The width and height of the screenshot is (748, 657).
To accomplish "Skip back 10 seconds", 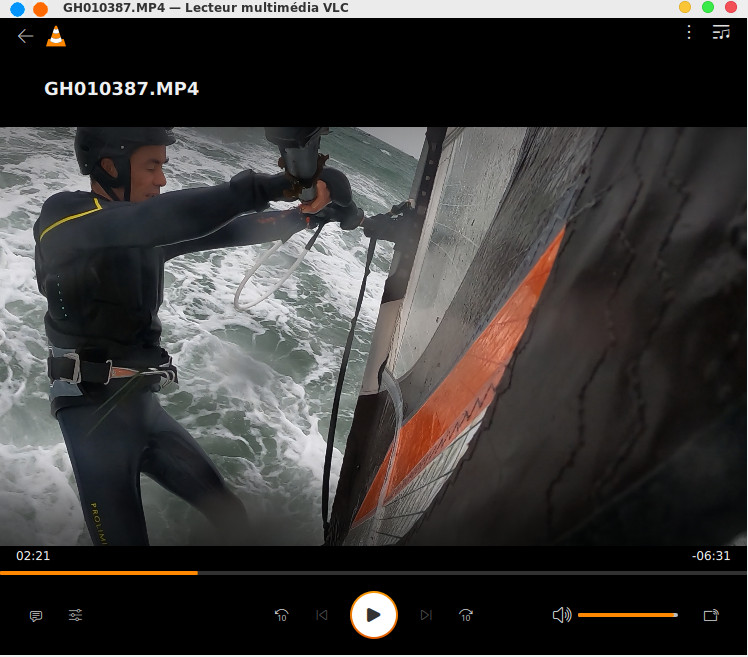I will pos(282,615).
